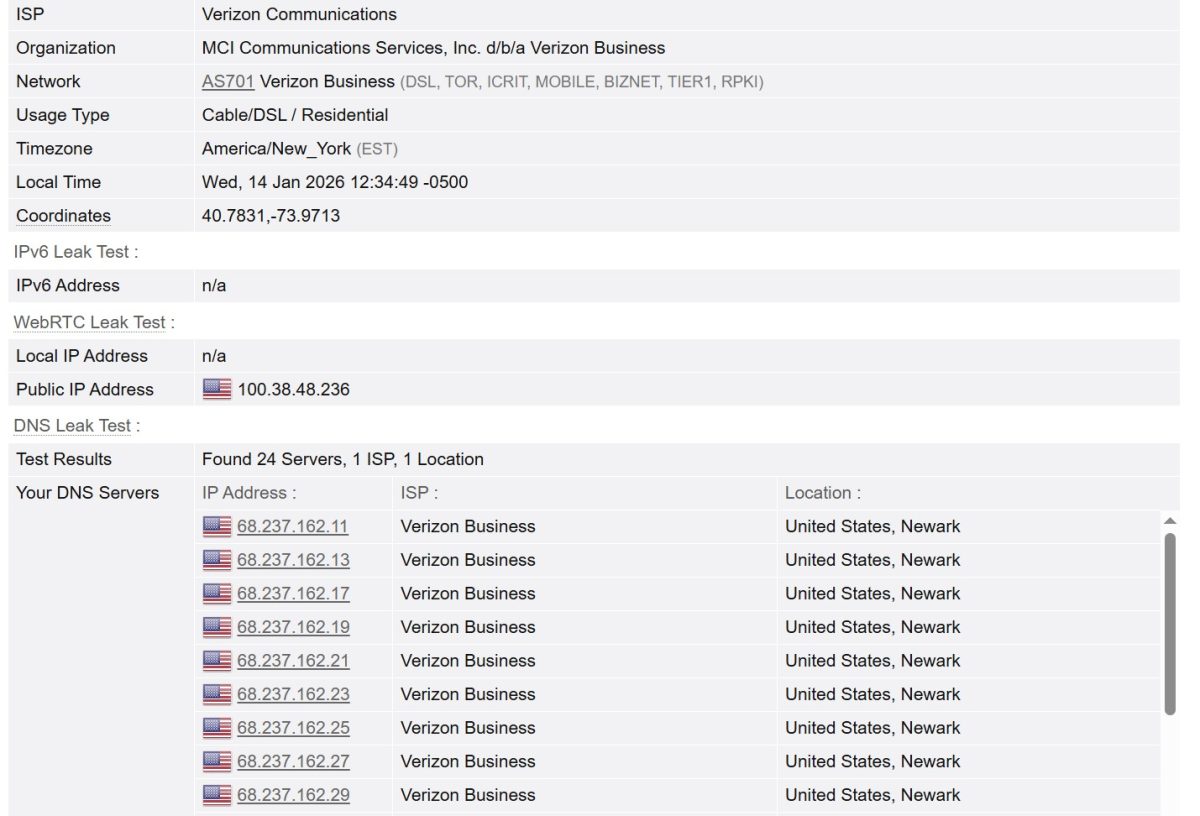The width and height of the screenshot is (1200, 816).
Task: Click the flag icon next to 68.237.162.27
Action: 217,761
